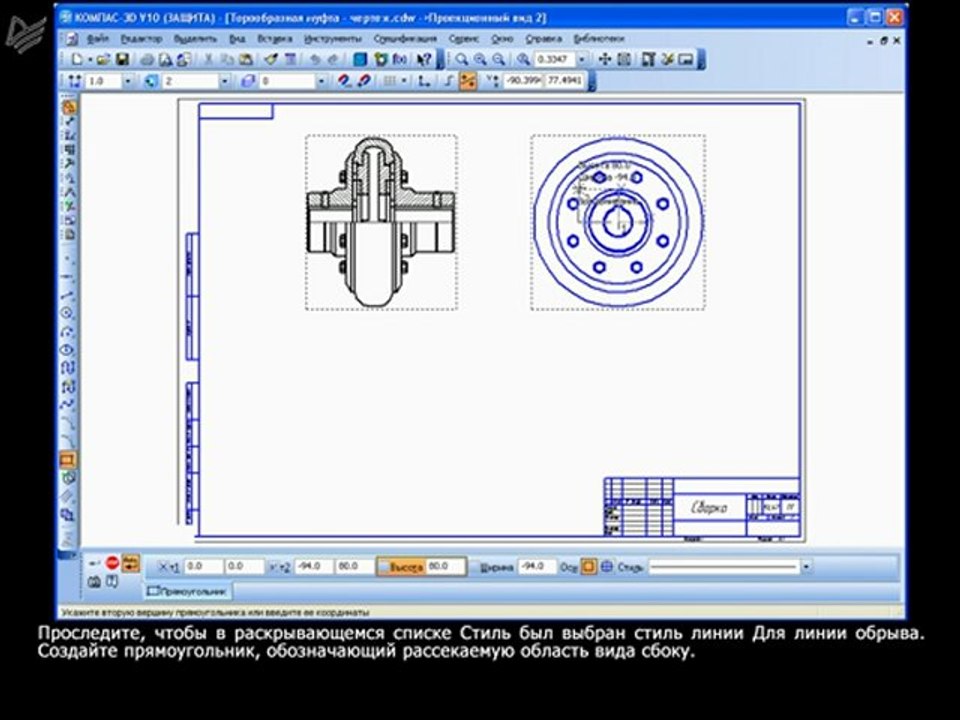Open print preview
Image resolution: width=960 pixels, height=720 pixels.
[165, 59]
